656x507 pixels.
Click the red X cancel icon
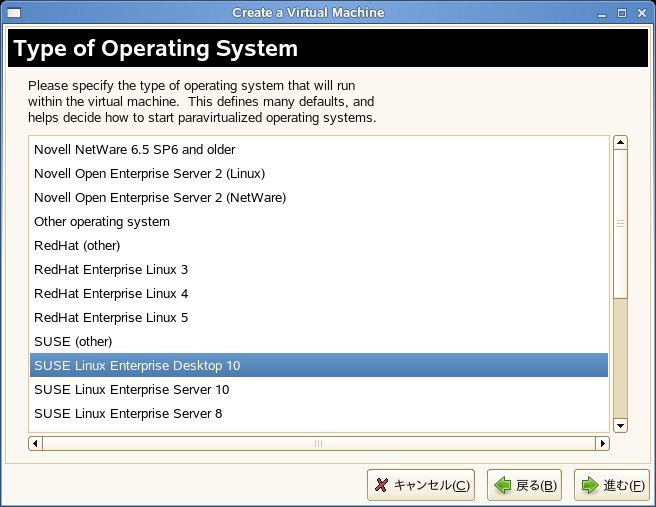381,485
